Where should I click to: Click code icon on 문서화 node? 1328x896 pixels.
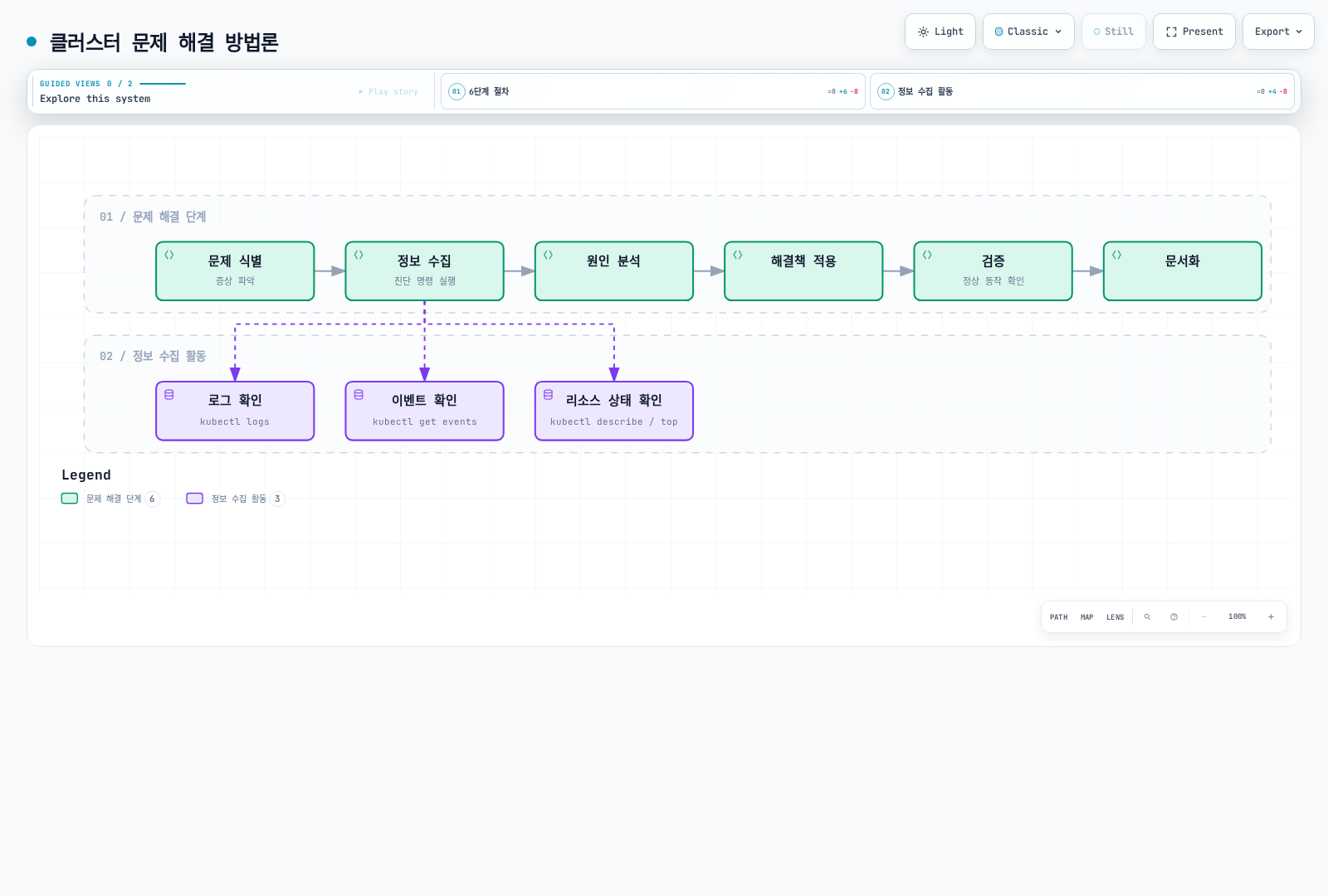(1117, 255)
